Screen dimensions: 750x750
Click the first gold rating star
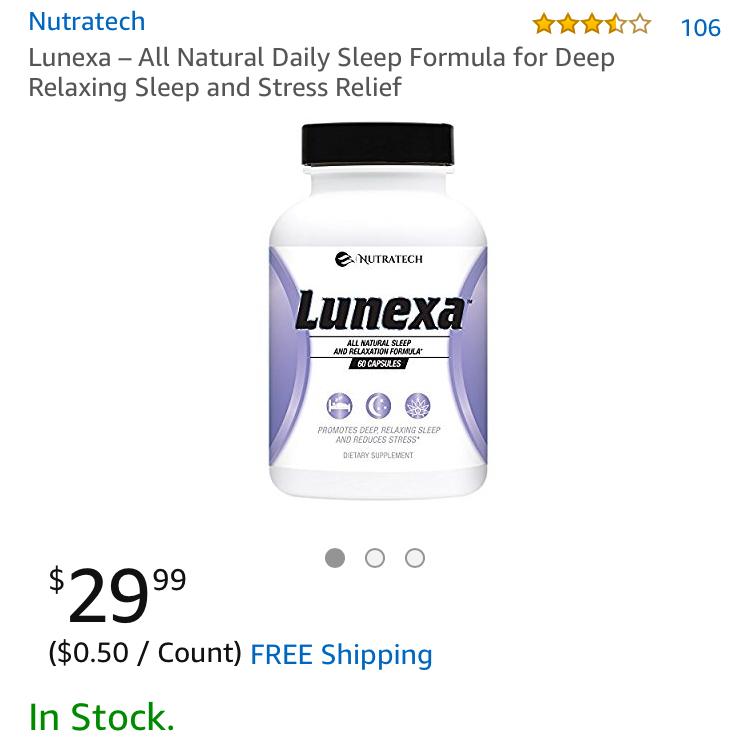coord(544,24)
